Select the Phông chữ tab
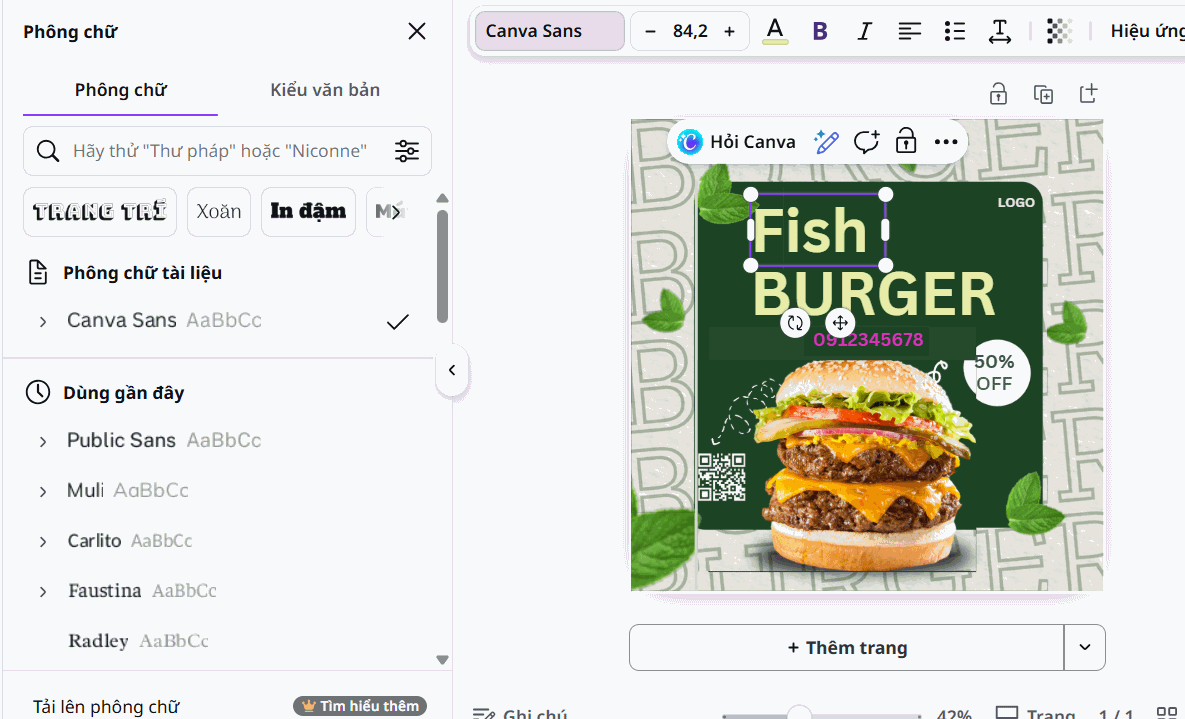 (120, 90)
